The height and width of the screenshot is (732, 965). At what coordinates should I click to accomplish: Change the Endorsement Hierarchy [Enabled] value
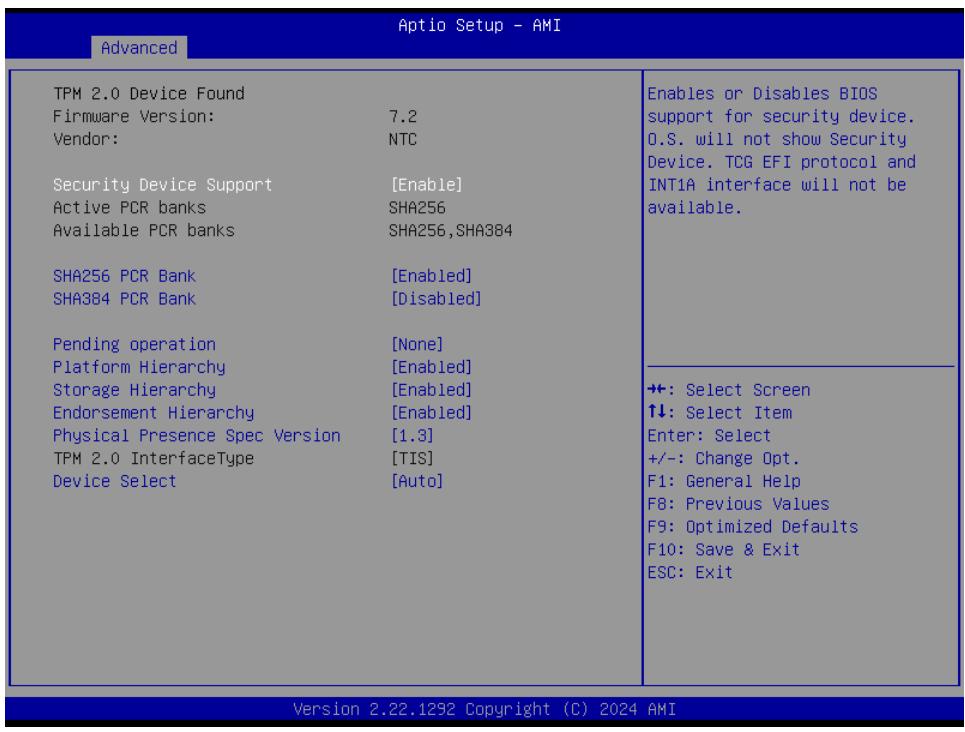[431, 412]
